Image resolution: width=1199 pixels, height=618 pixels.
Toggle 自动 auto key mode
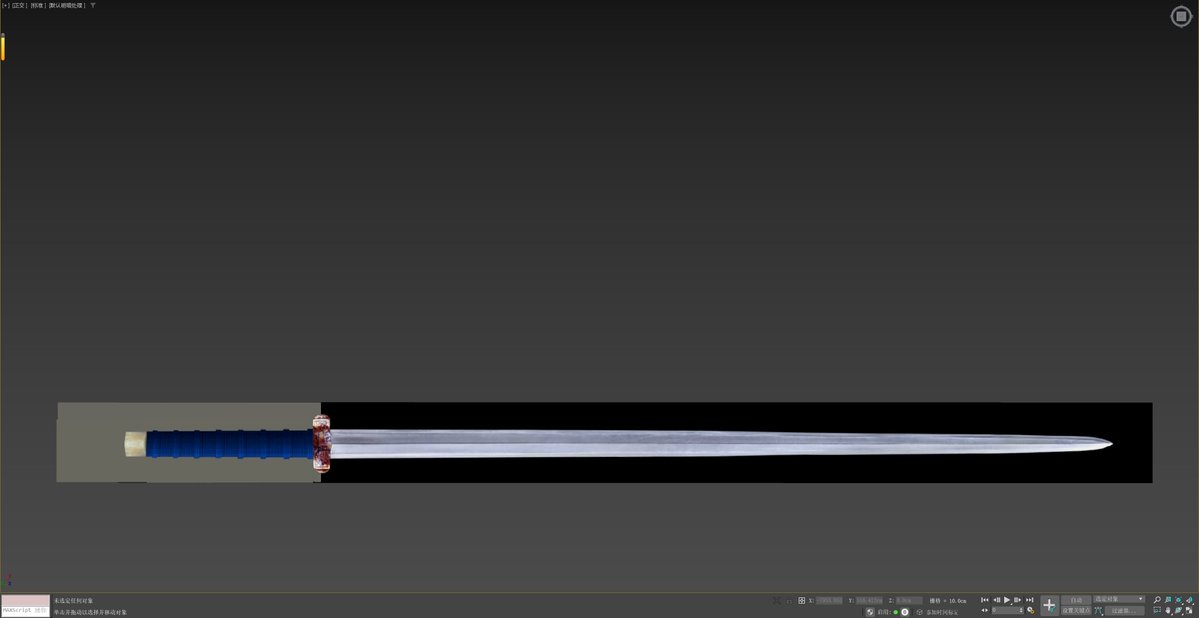(x=1076, y=600)
